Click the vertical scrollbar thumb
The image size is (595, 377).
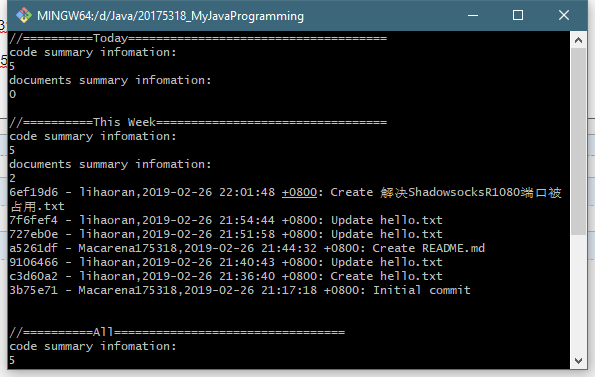tap(578, 141)
